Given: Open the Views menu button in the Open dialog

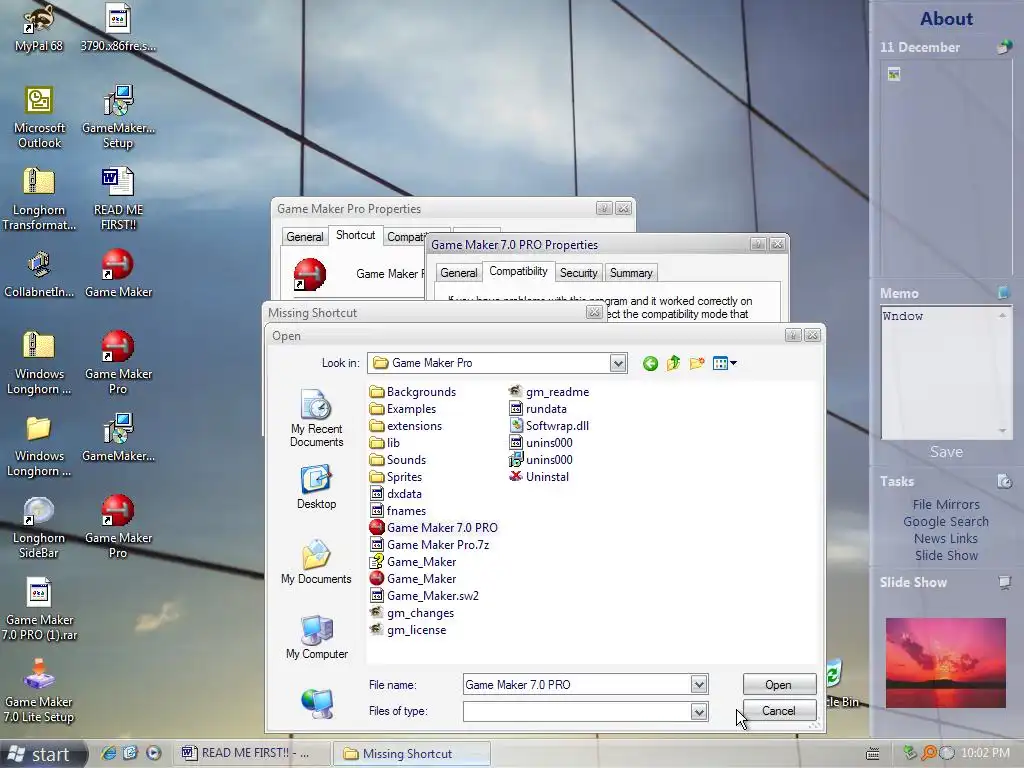Looking at the screenshot, I should (724, 363).
